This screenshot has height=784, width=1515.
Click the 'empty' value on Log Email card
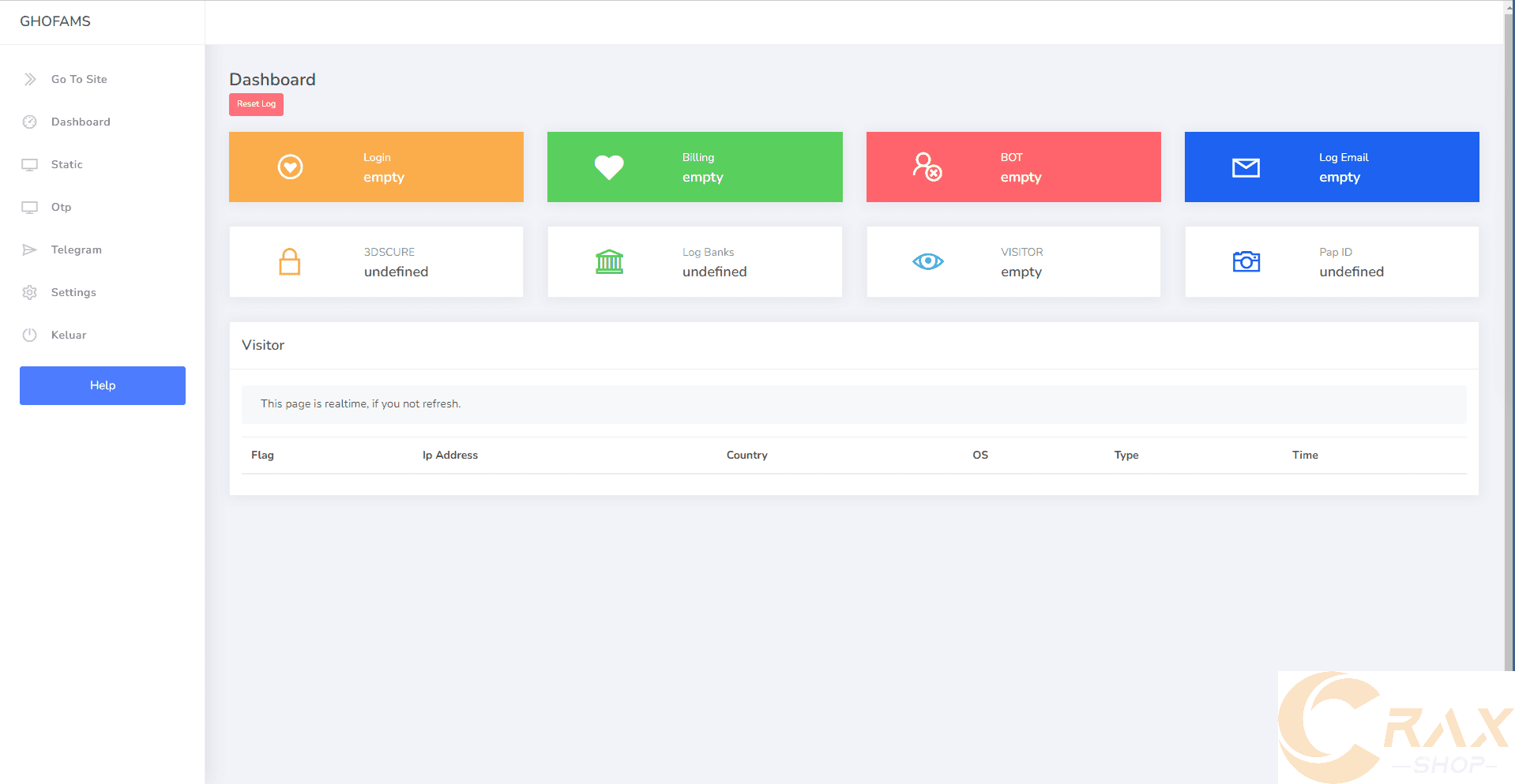pos(1340,178)
